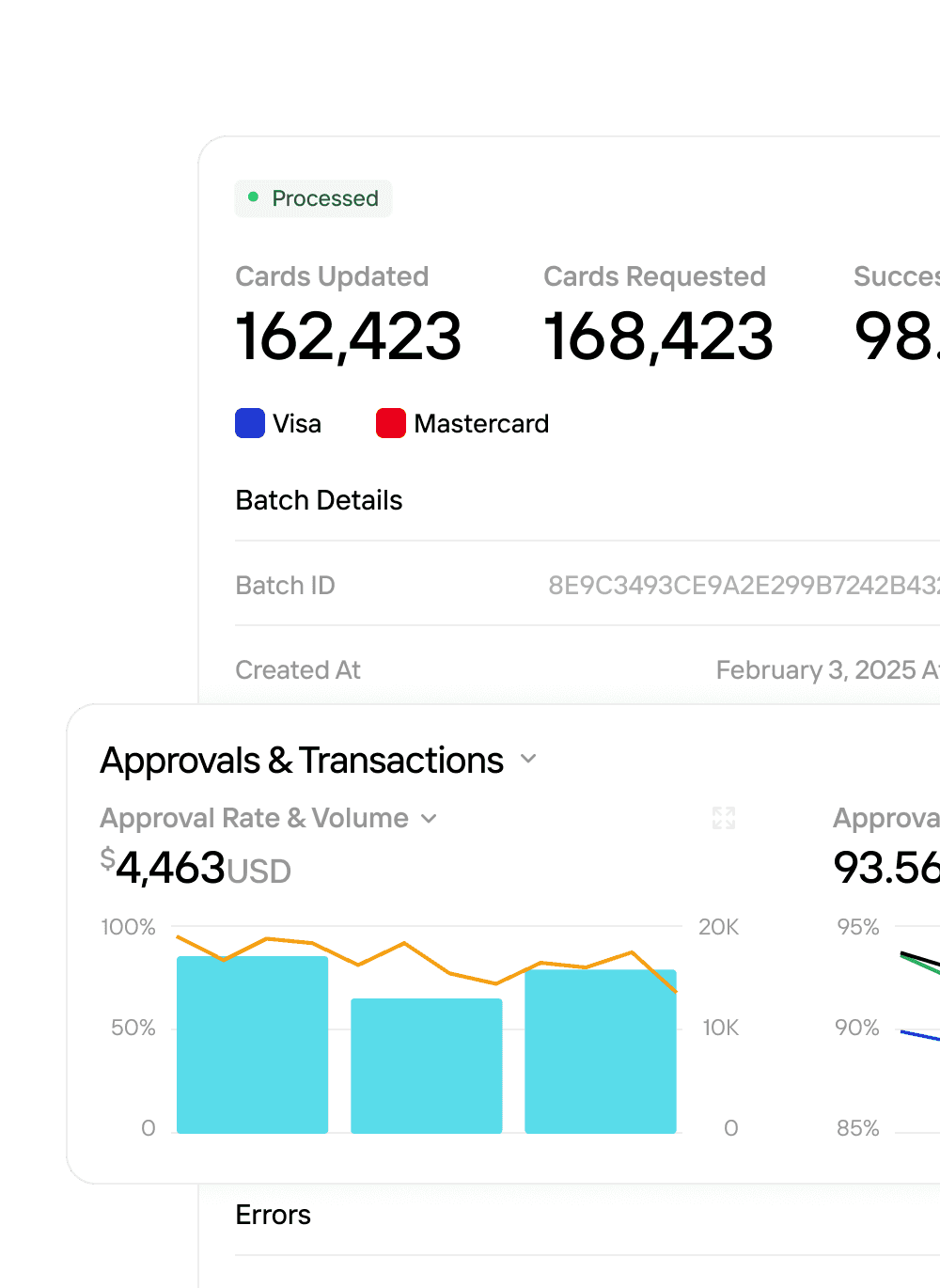Click the middle cyan volume bar
The width and height of the screenshot is (940, 1288).
pyautogui.click(x=427, y=1066)
